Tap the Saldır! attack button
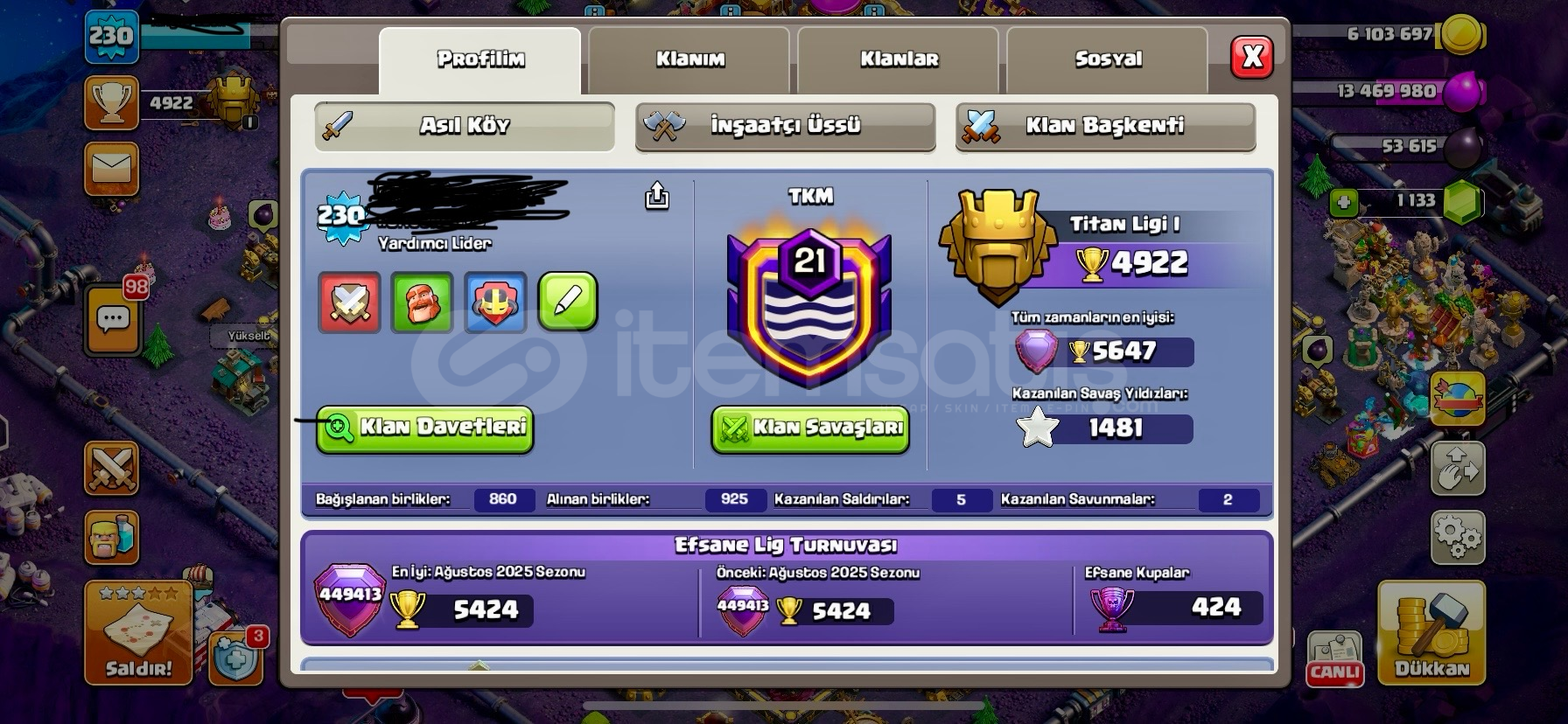 [138, 632]
